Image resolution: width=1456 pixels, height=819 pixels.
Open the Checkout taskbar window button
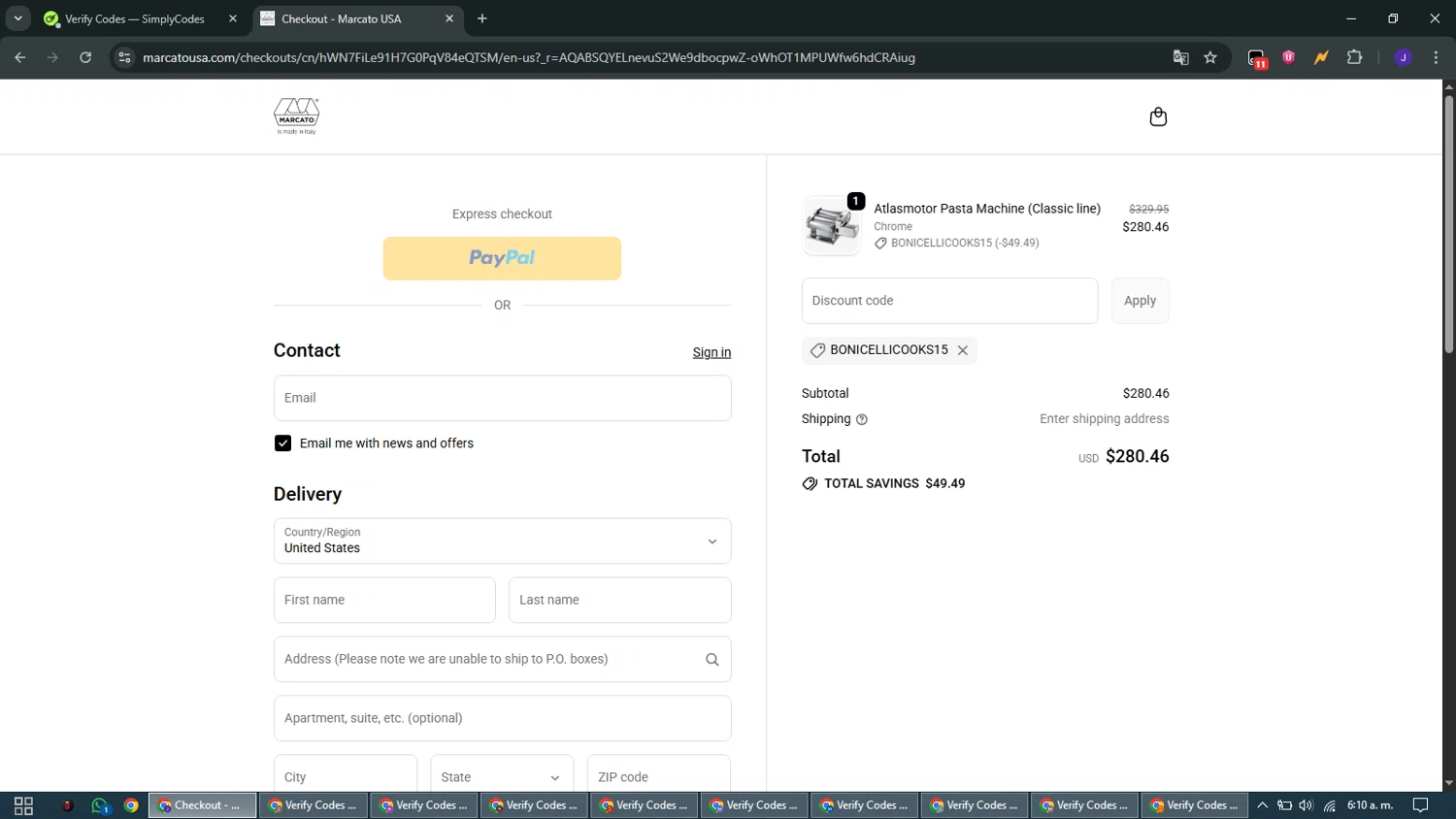pyautogui.click(x=202, y=805)
